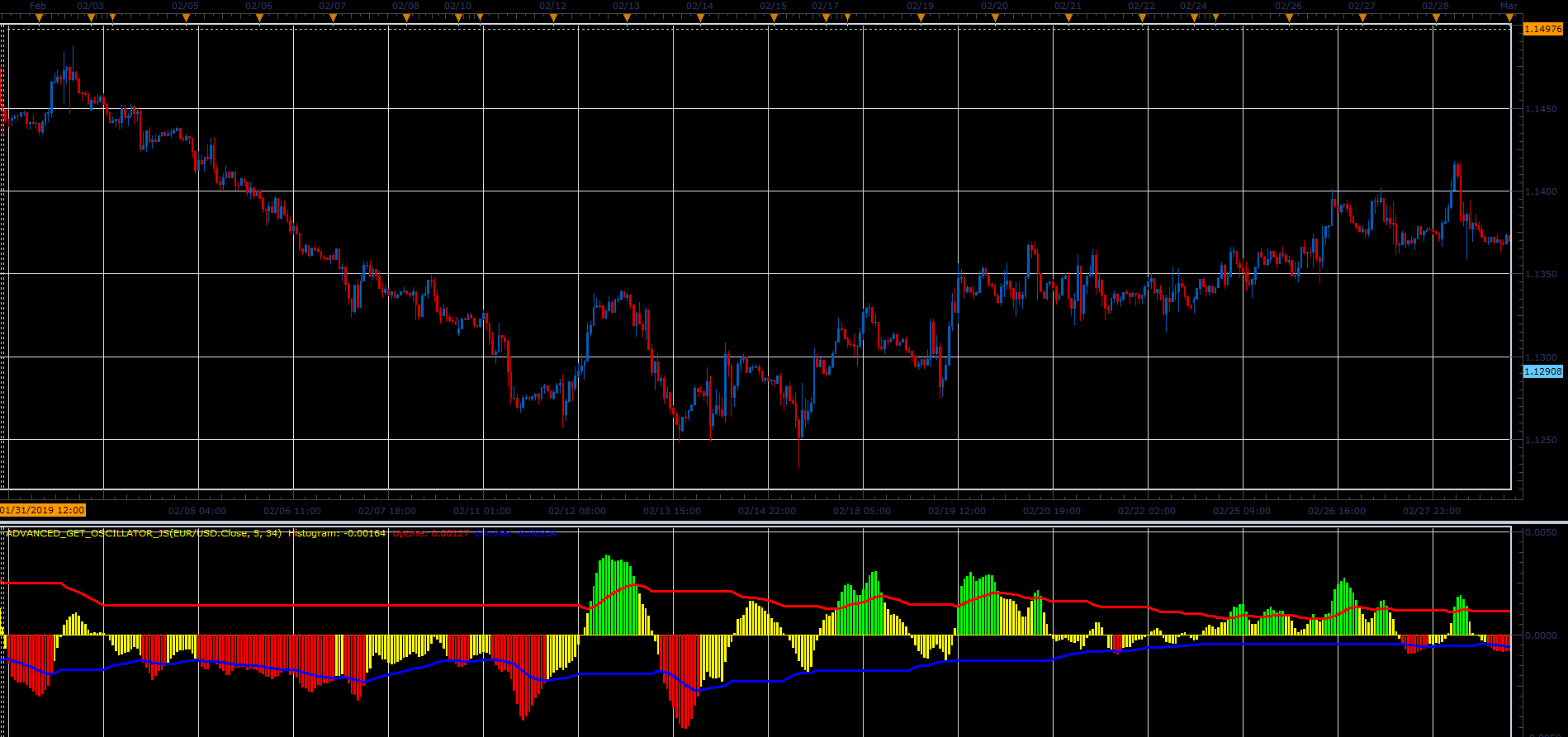
Task: Click the divider between chart and oscillator panels
Action: tap(784, 522)
